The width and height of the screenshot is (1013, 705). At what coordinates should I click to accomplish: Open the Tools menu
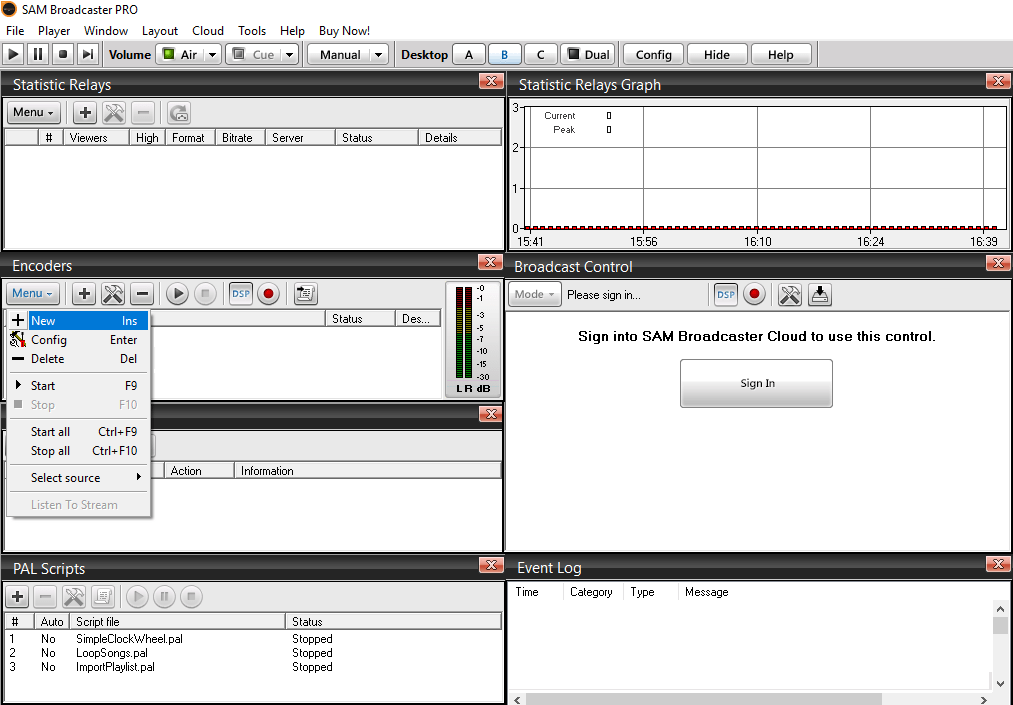(252, 30)
